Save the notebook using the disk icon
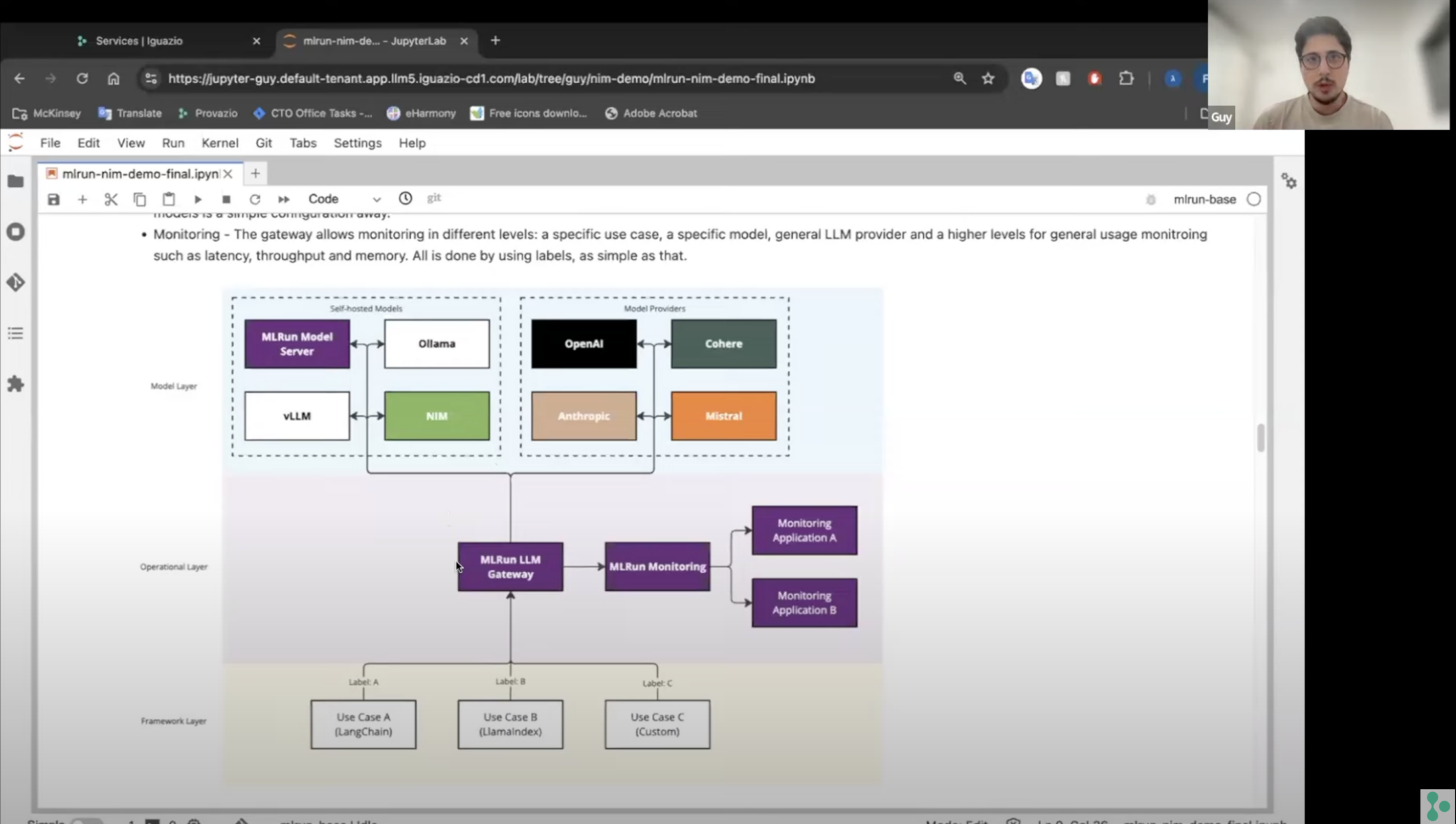This screenshot has height=824, width=1456. pos(53,199)
